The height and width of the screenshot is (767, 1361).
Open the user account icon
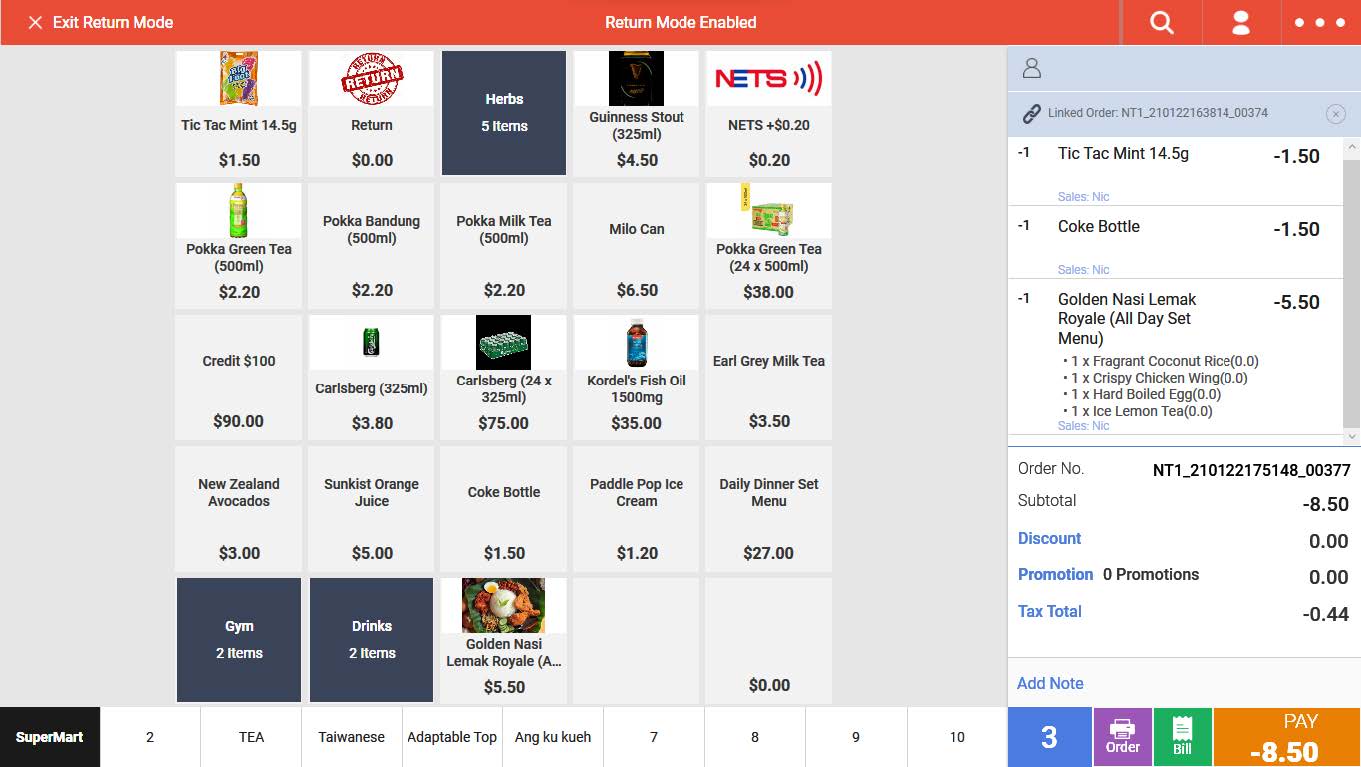click(x=1241, y=22)
